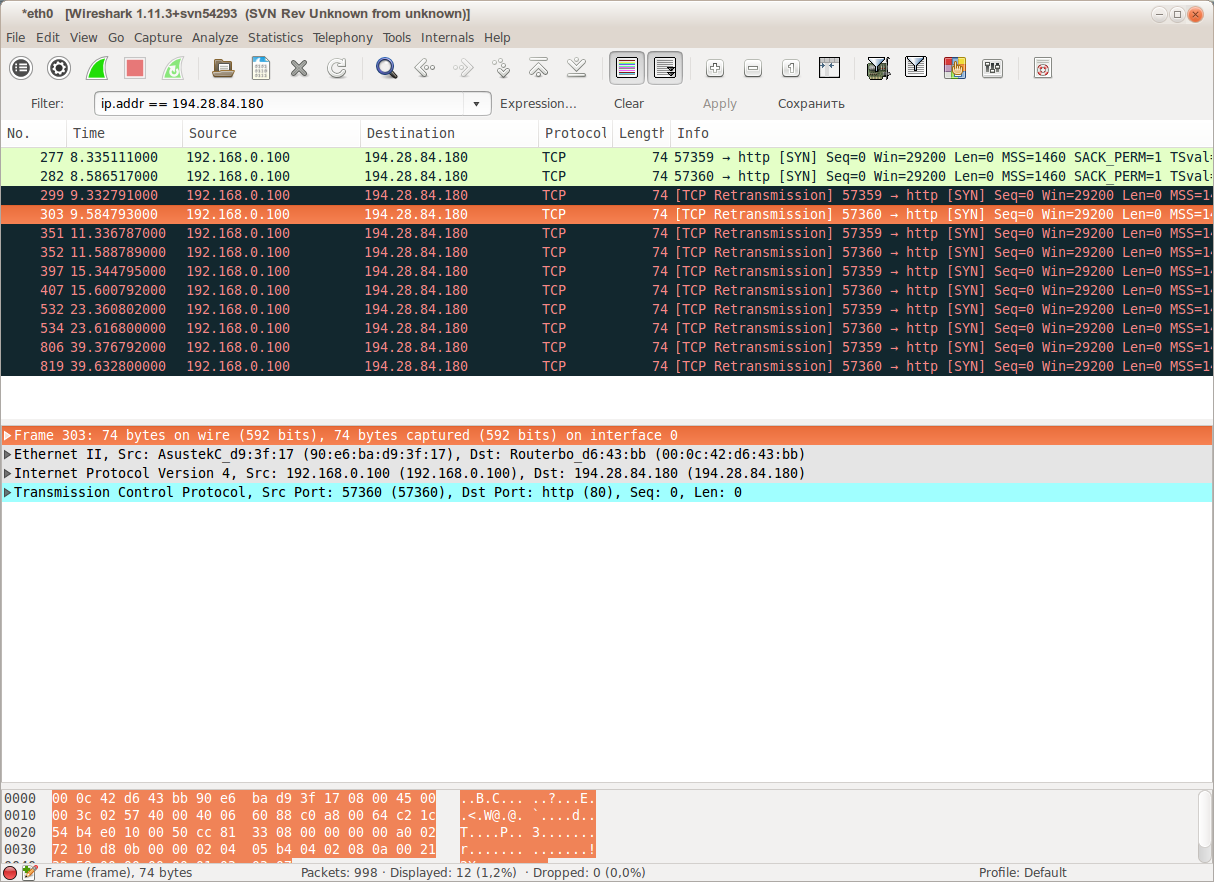Click the Find Packet magnifier icon
The width and height of the screenshot is (1214, 882).
[x=386, y=68]
